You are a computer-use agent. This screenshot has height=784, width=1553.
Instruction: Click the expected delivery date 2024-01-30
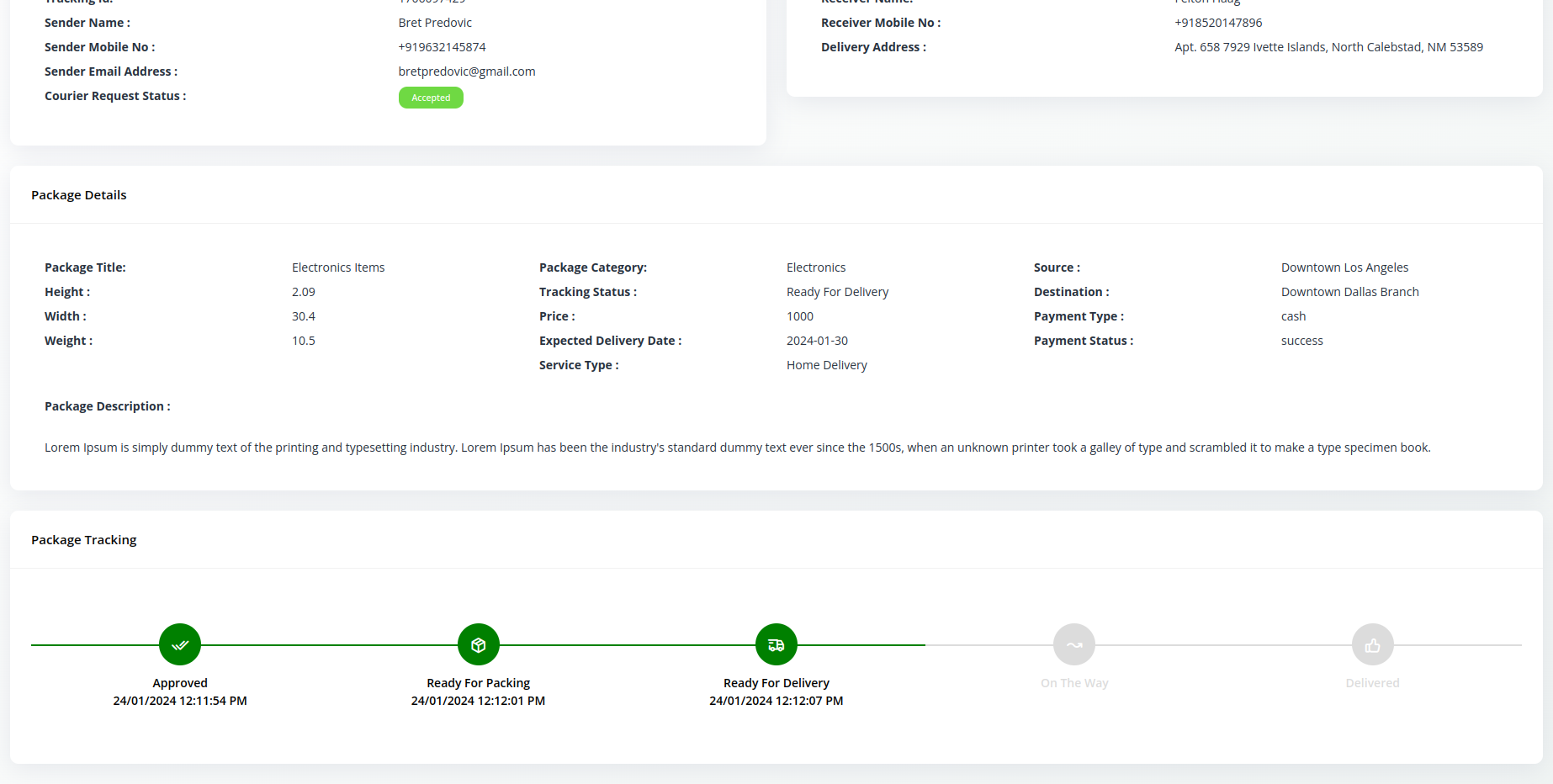pyautogui.click(x=817, y=341)
